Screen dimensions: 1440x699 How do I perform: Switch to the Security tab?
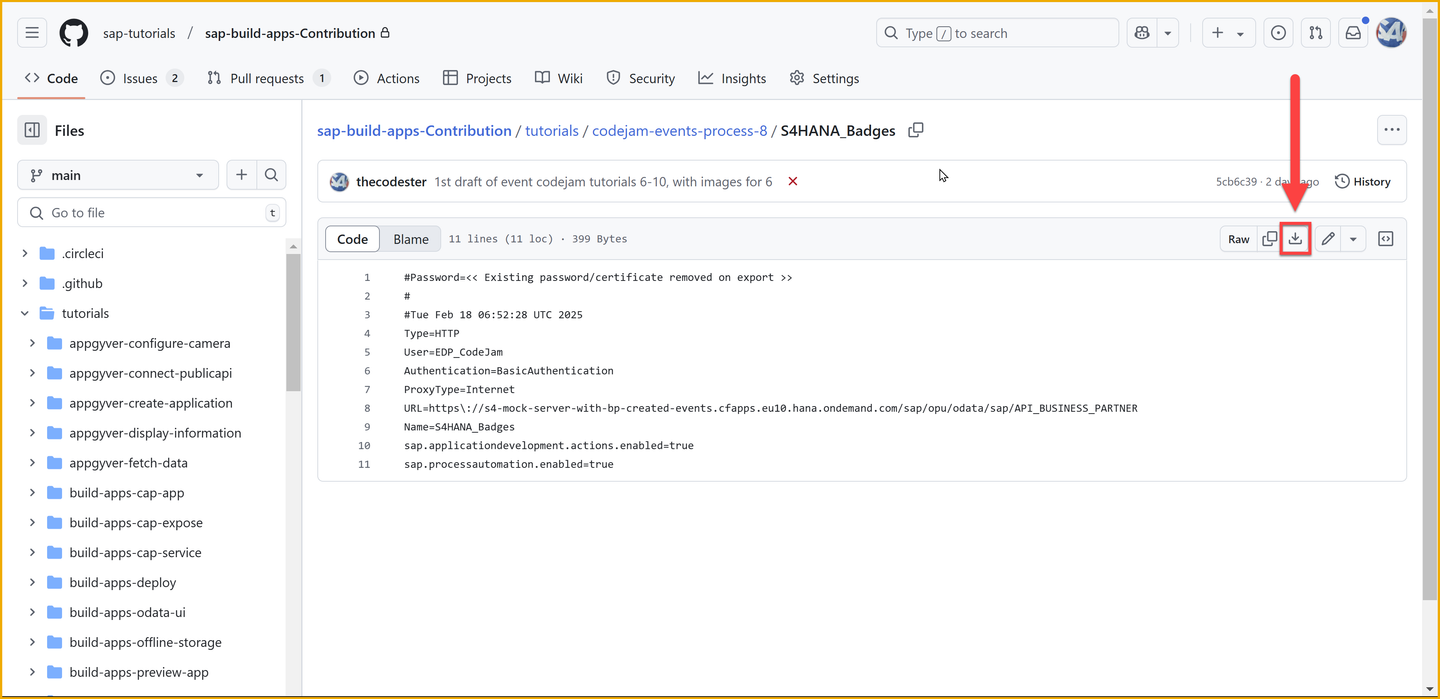(x=641, y=78)
